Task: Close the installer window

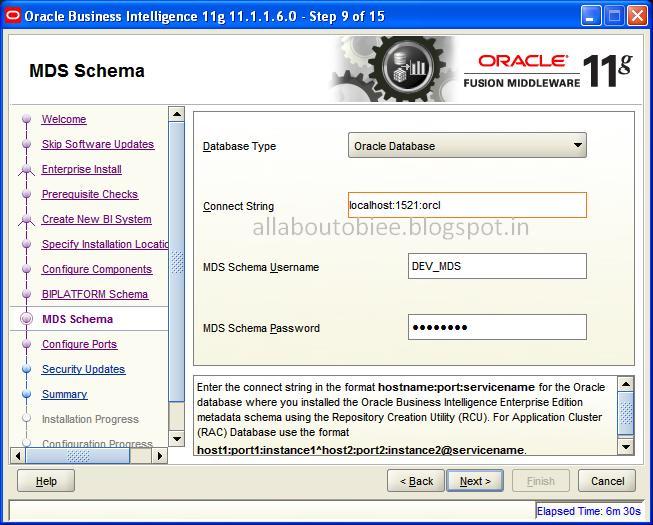Action: [x=637, y=16]
